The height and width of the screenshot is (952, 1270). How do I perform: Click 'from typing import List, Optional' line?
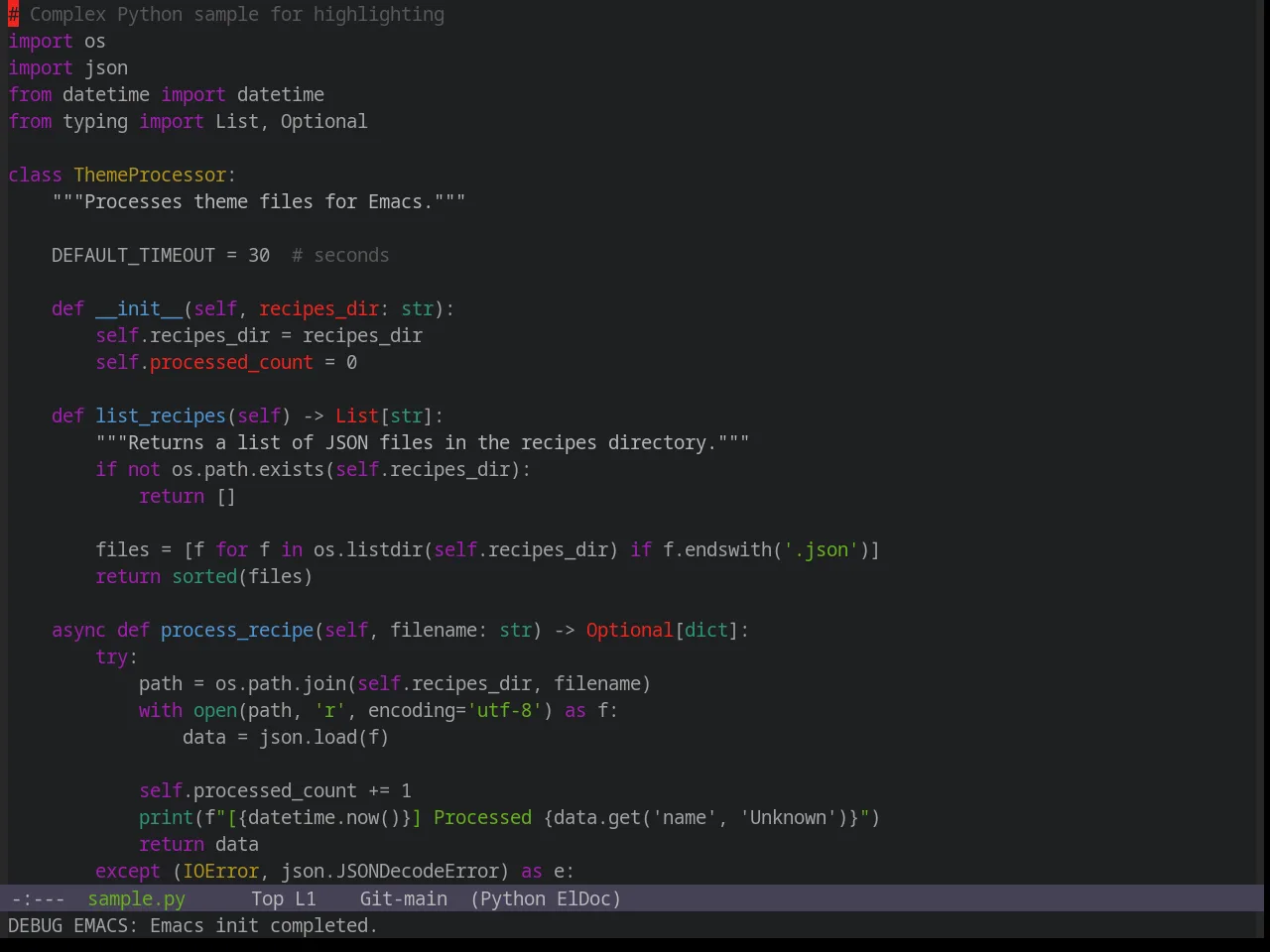188,121
